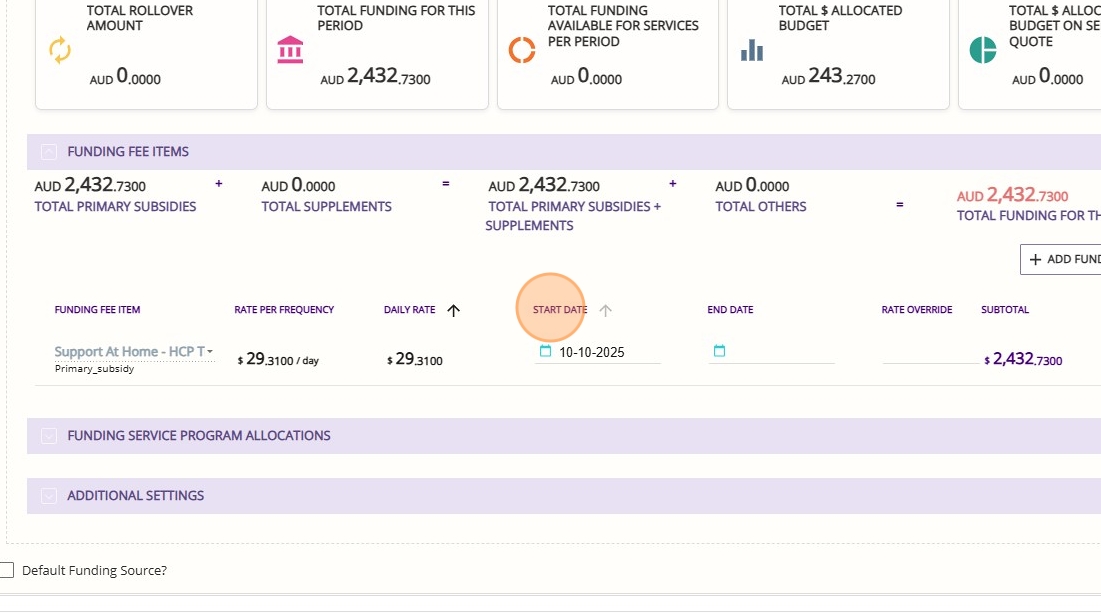Screen dimensions: 1101x615
Task: Expand Funding Service Program Allocations section
Action: [48, 436]
